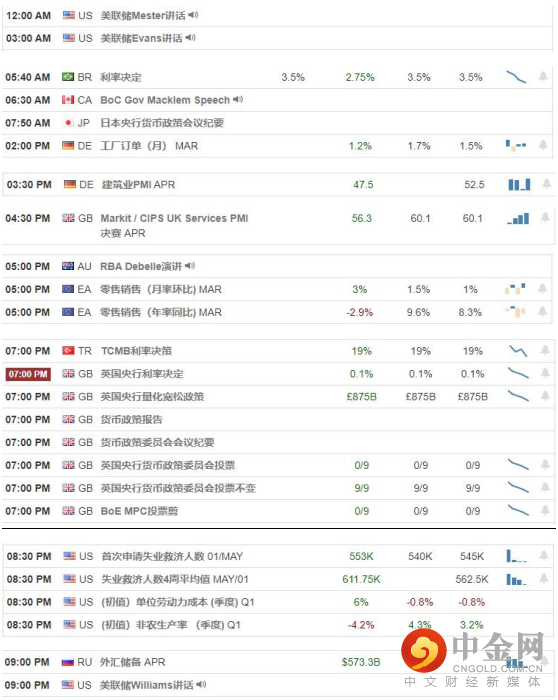The height and width of the screenshot is (700, 558).
Task: Click the bell alert icon in BR 利率决定 row
Action: tap(543, 76)
